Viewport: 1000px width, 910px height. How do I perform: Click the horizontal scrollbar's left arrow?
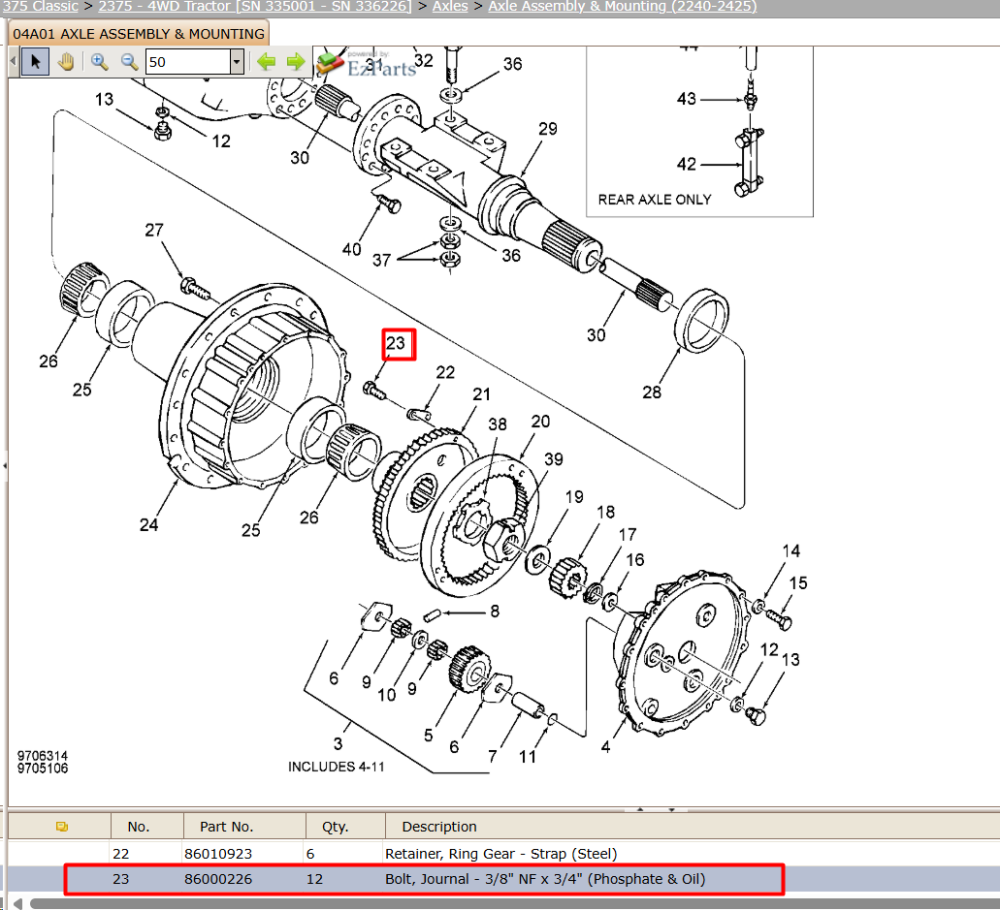[18, 904]
